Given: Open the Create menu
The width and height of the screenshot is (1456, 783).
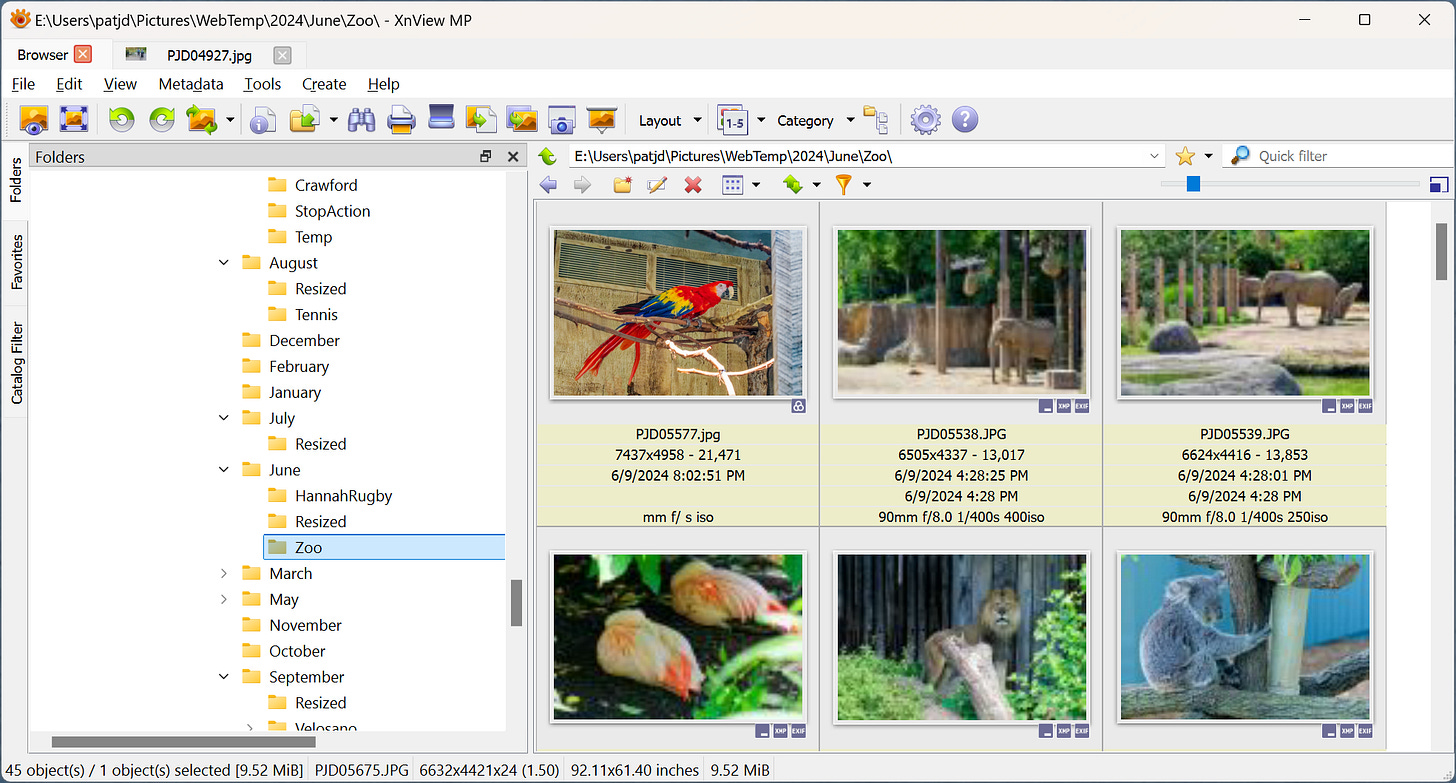Looking at the screenshot, I should pos(324,84).
